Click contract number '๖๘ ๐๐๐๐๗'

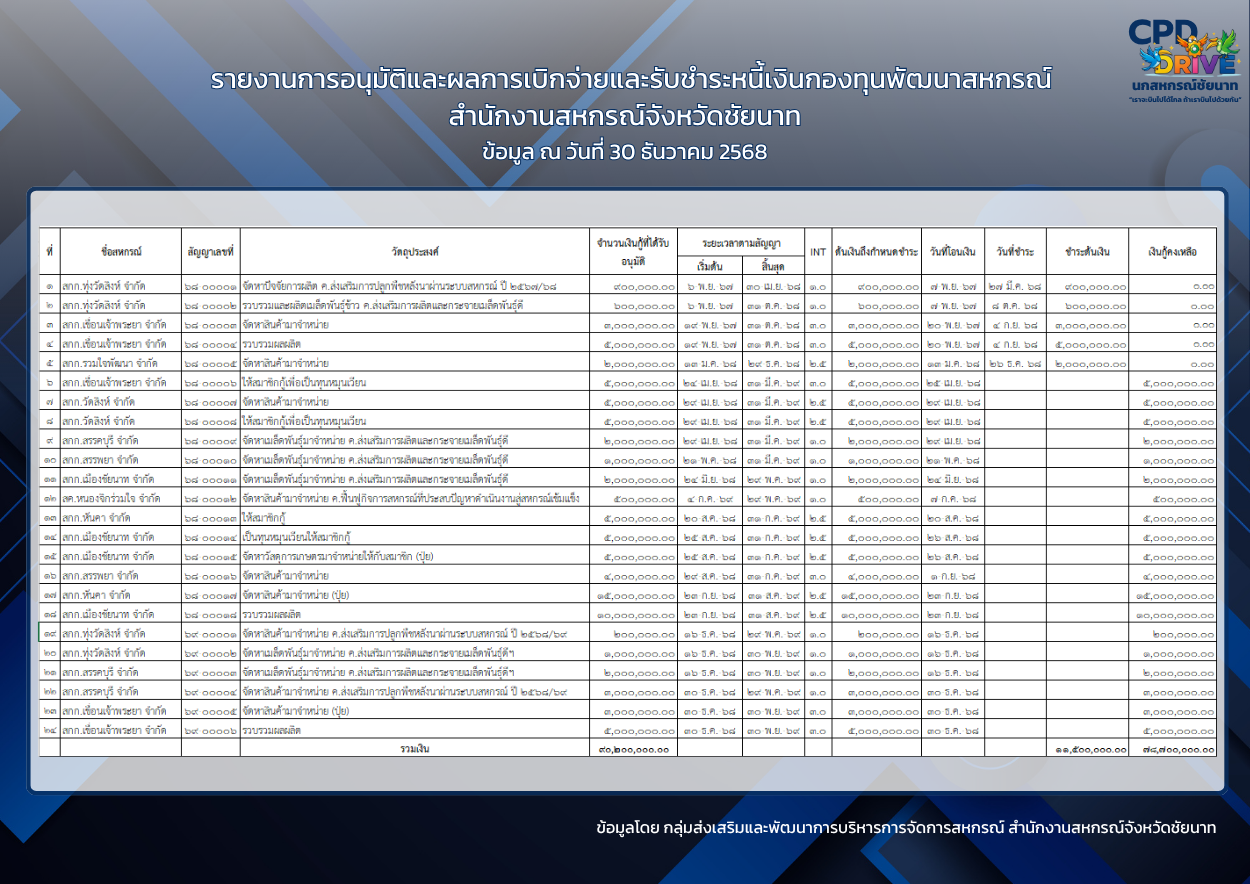[211, 402]
